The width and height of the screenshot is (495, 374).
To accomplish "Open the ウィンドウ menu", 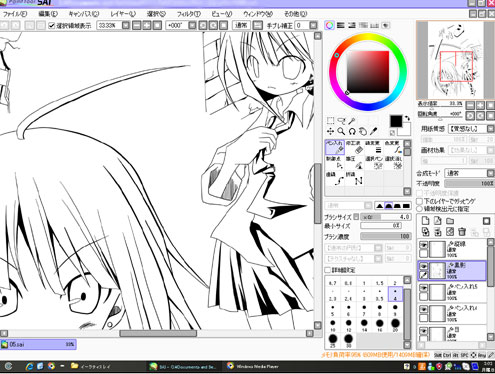I will [258, 14].
